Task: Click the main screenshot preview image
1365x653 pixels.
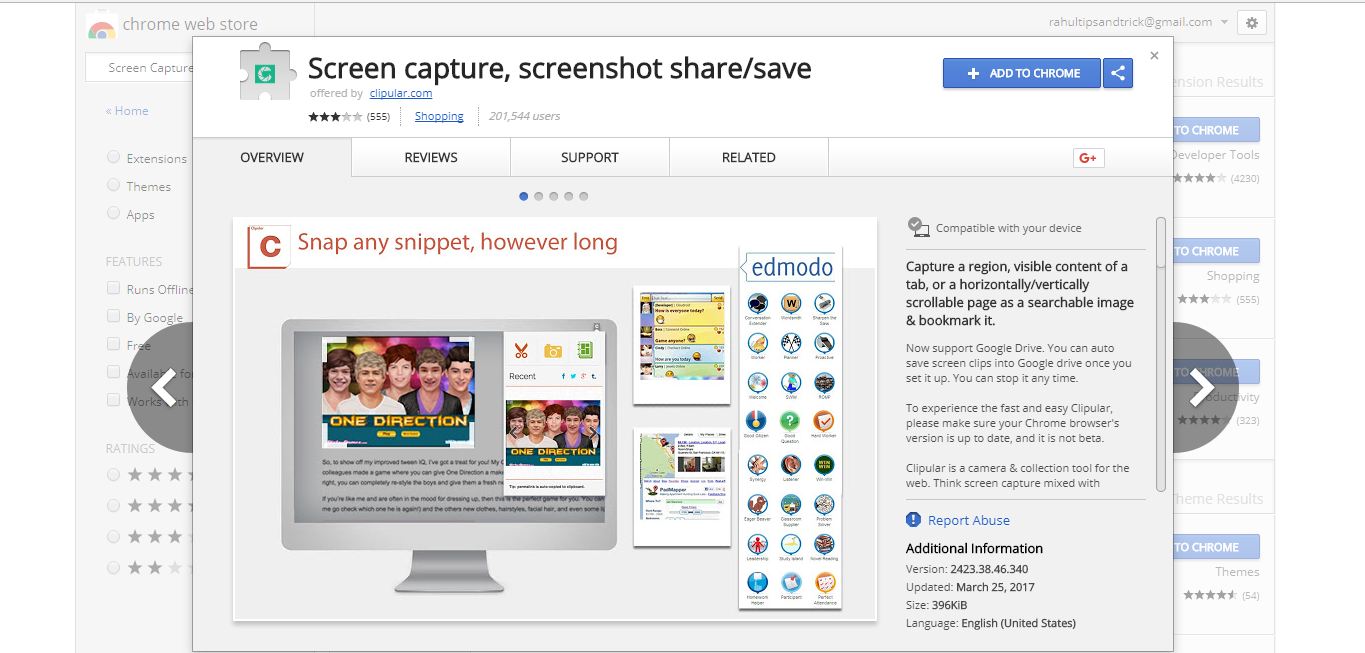Action: (555, 419)
